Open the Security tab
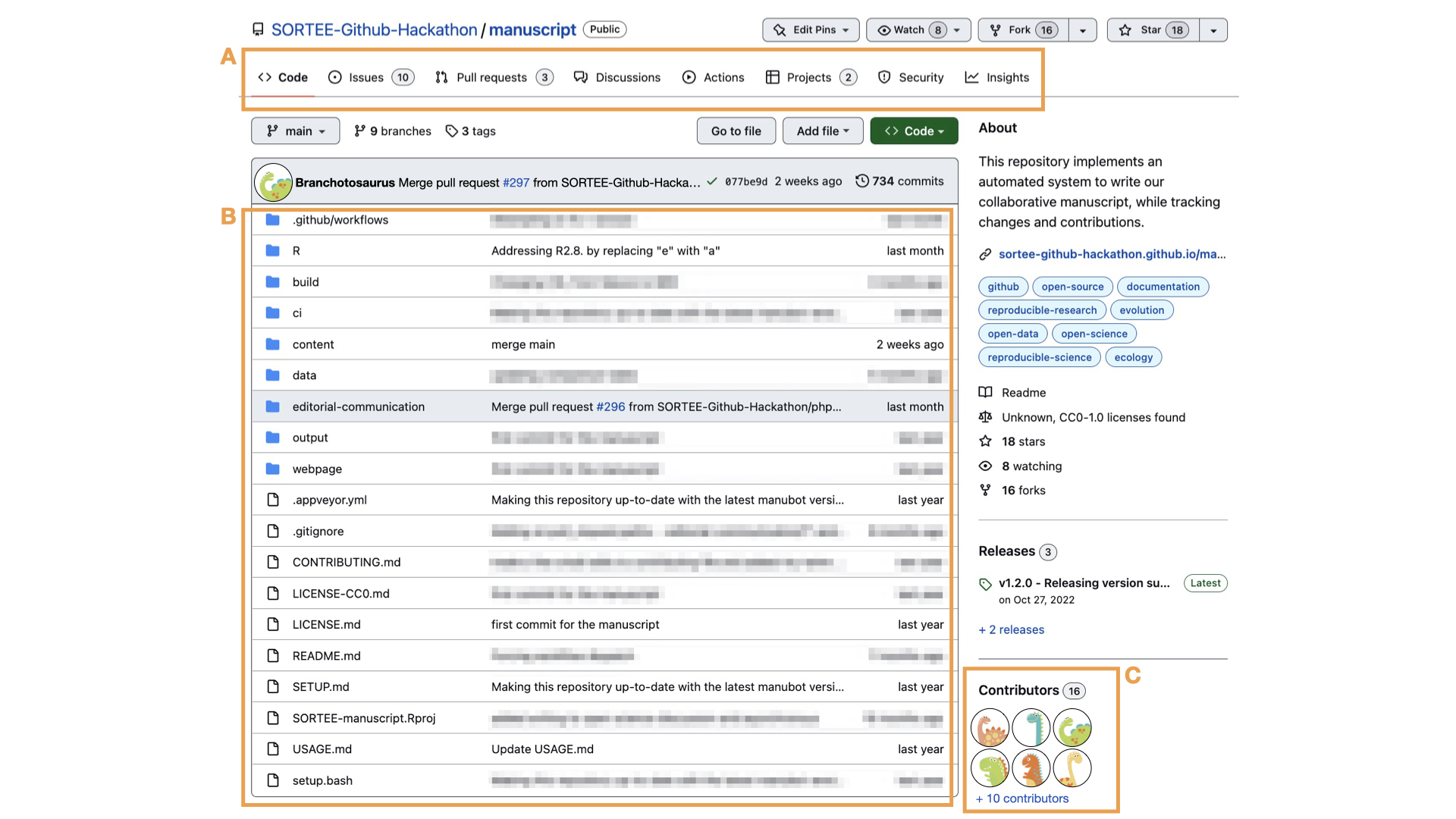This screenshot has height=819, width=1456. (x=911, y=77)
